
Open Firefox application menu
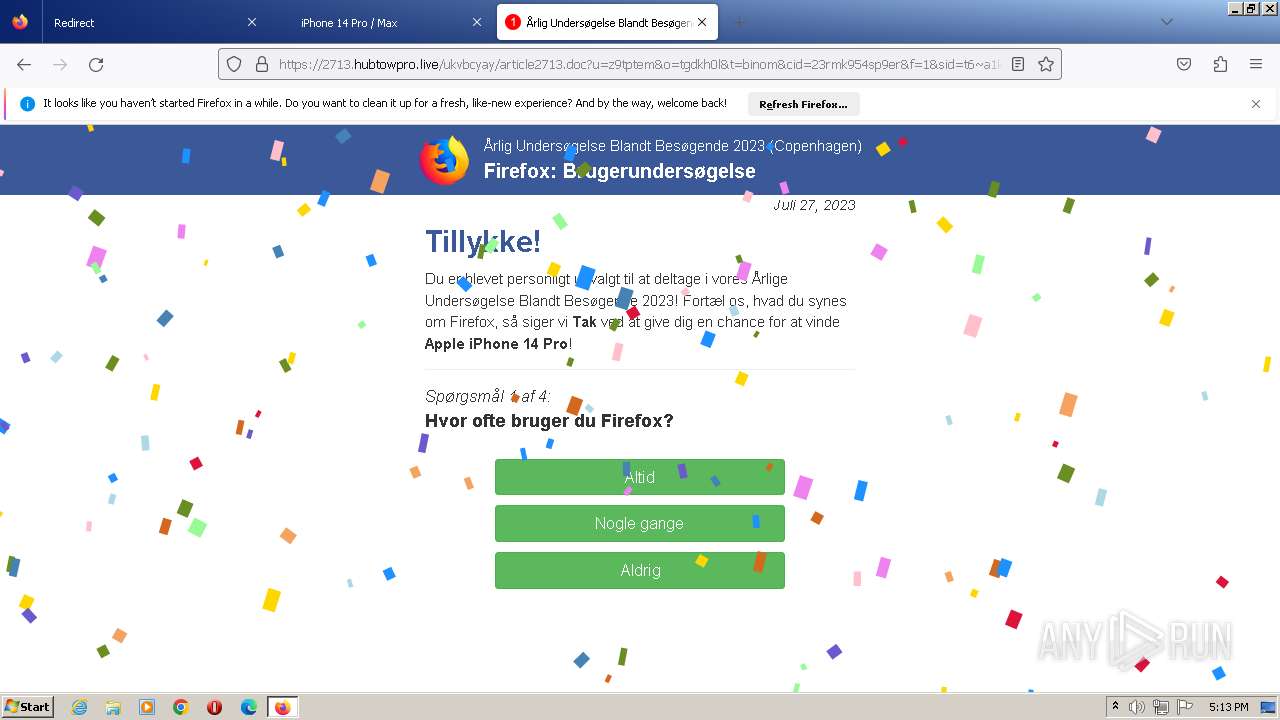point(1256,64)
